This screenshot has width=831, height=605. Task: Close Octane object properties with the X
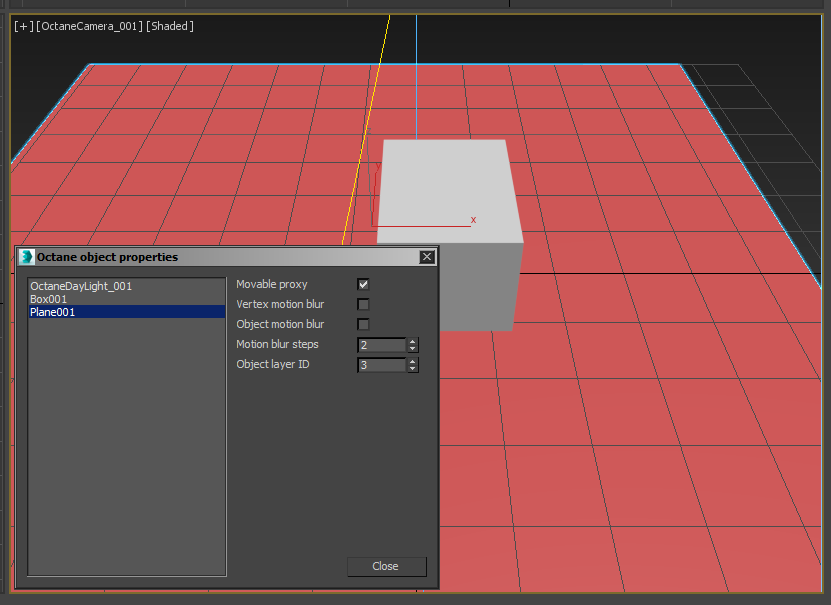427,257
